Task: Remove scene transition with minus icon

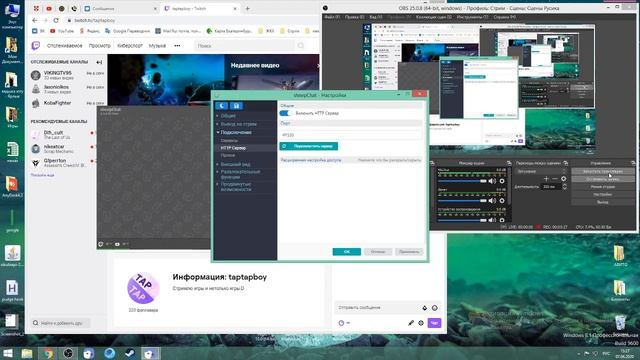Action: point(555,179)
